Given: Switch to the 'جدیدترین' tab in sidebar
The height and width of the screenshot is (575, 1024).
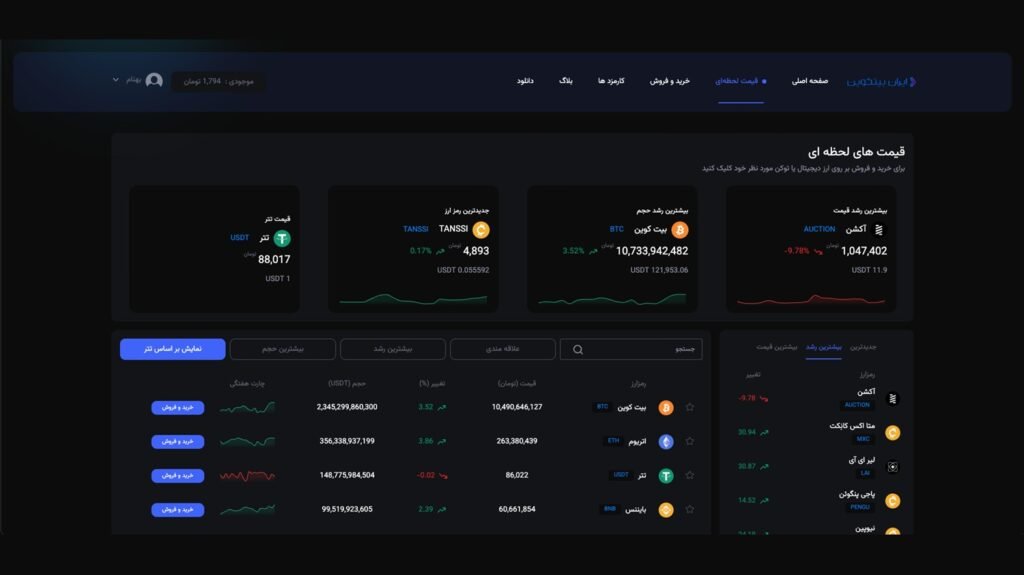Looking at the screenshot, I should (x=863, y=347).
